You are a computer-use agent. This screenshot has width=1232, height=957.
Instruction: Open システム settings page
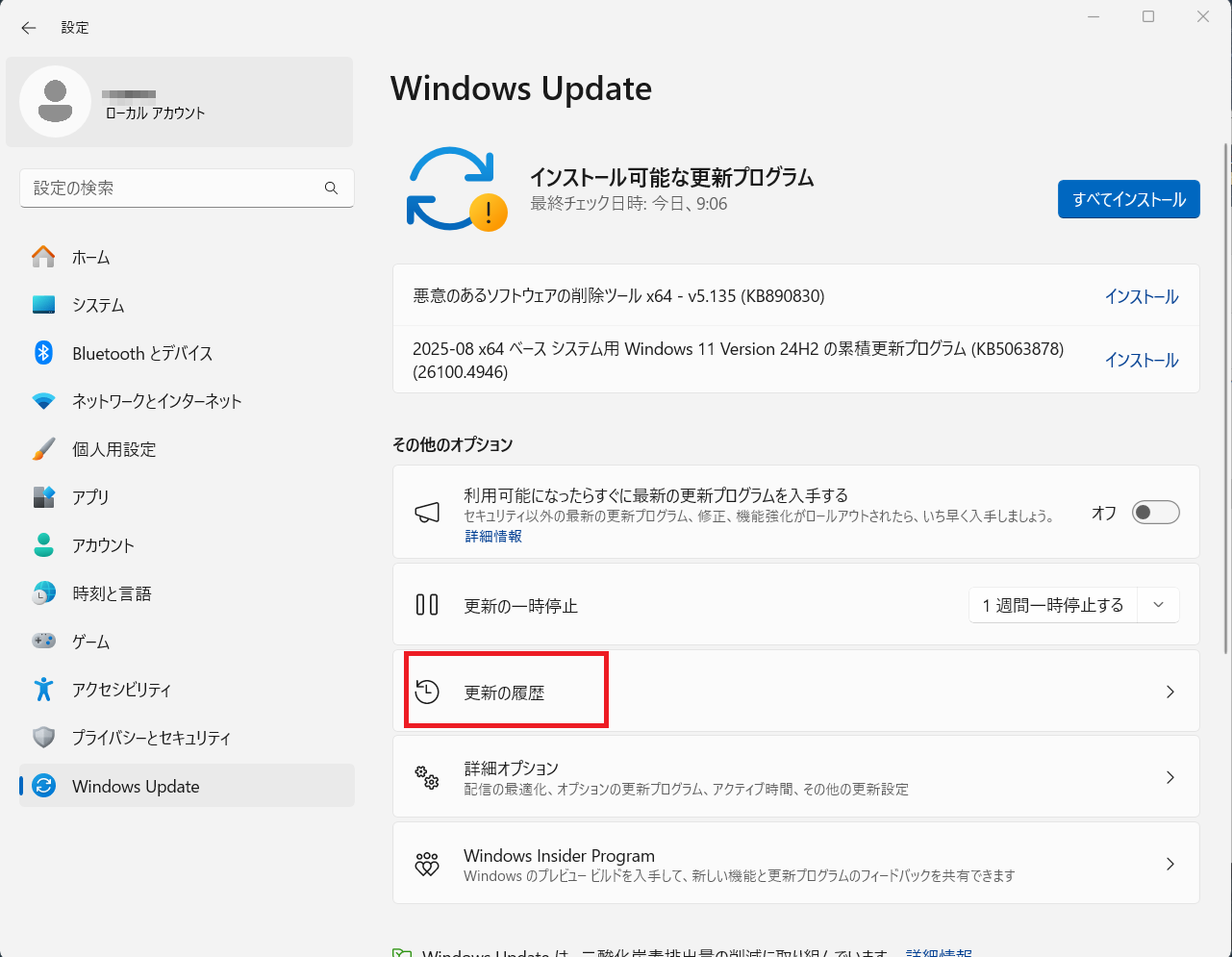pyautogui.click(x=187, y=305)
